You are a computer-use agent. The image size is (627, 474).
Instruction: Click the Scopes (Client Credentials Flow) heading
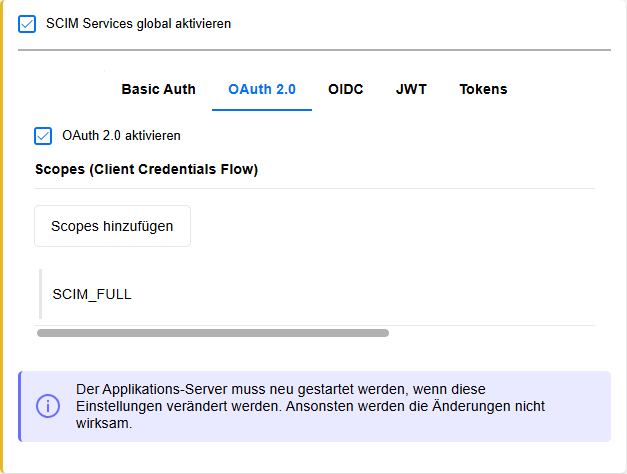pos(146,169)
